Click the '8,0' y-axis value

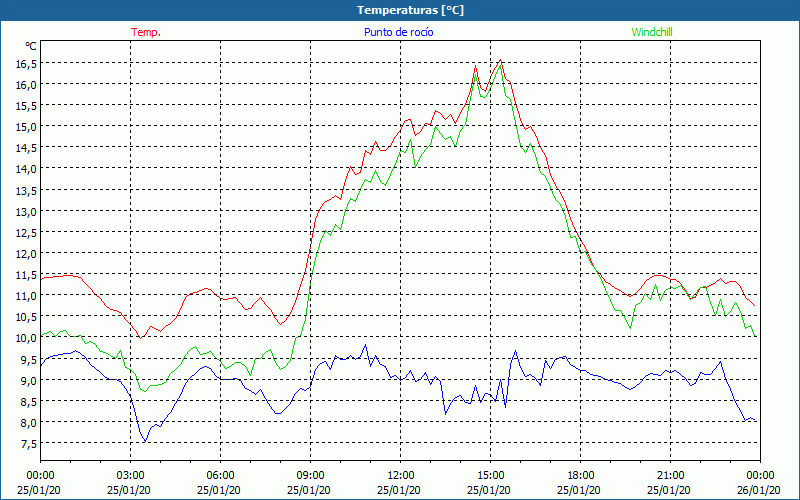click(x=29, y=422)
